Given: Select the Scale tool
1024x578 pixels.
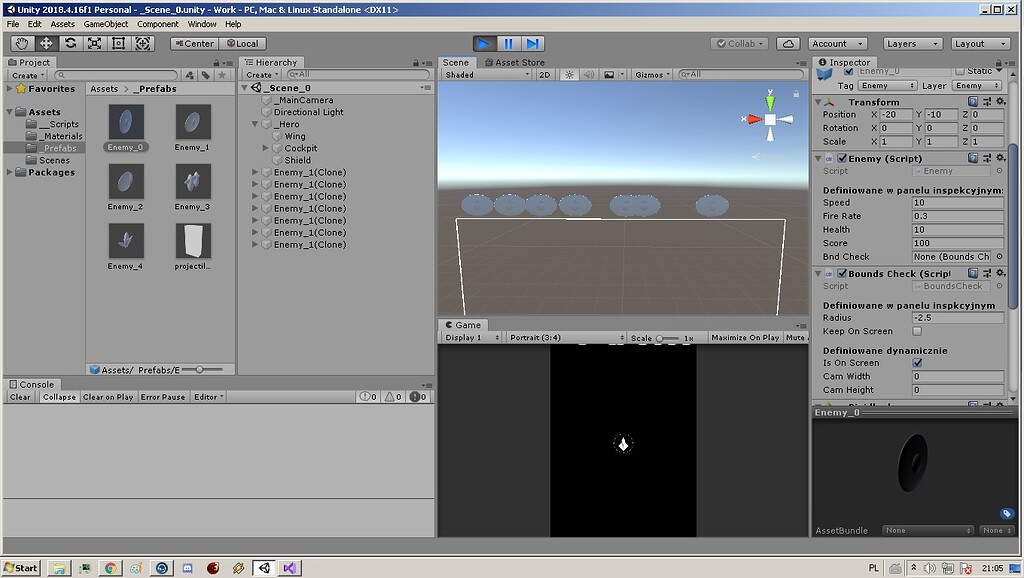Looking at the screenshot, I should (94, 43).
